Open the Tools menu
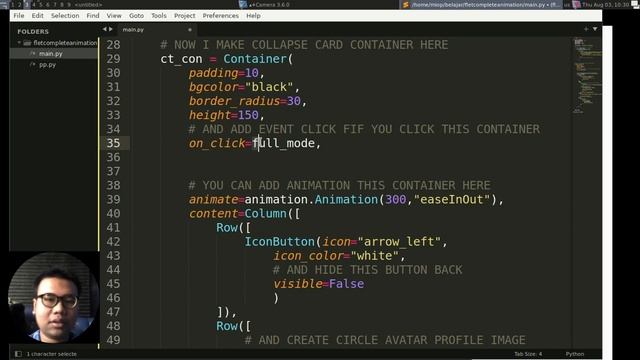The width and height of the screenshot is (640, 360). click(x=159, y=16)
